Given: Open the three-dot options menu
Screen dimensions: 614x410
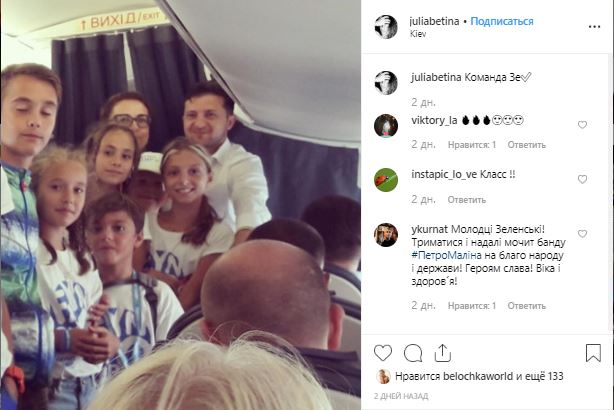Looking at the screenshot, I should click(x=594, y=27).
